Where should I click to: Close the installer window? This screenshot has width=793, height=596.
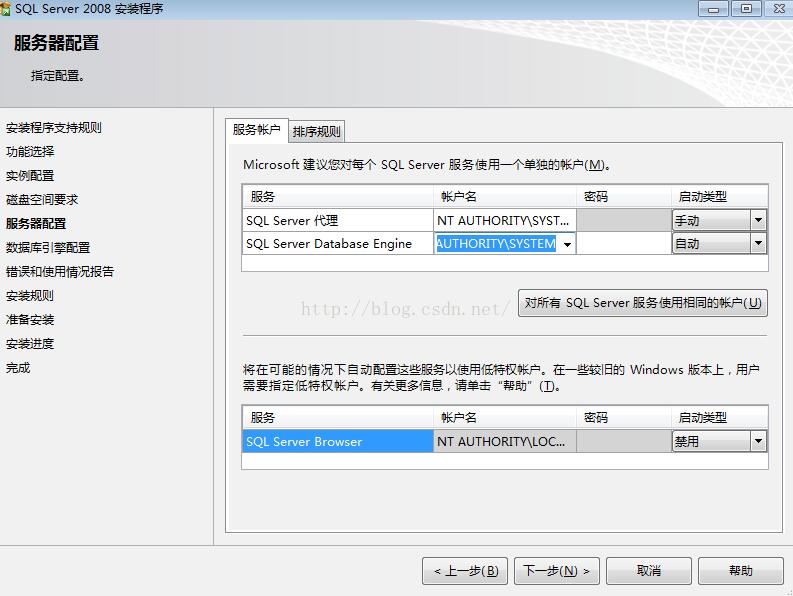[778, 9]
